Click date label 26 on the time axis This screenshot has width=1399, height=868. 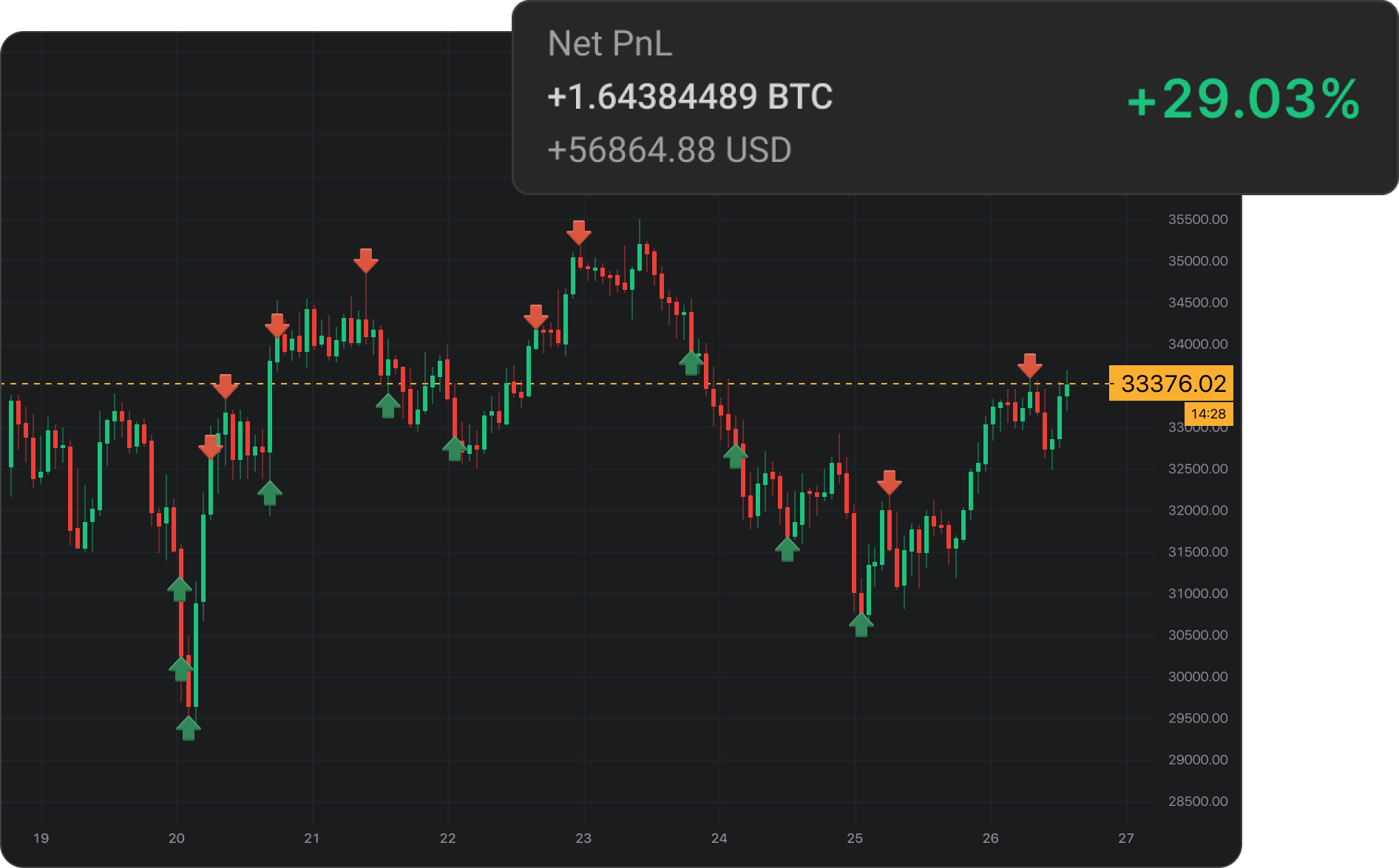click(x=990, y=838)
